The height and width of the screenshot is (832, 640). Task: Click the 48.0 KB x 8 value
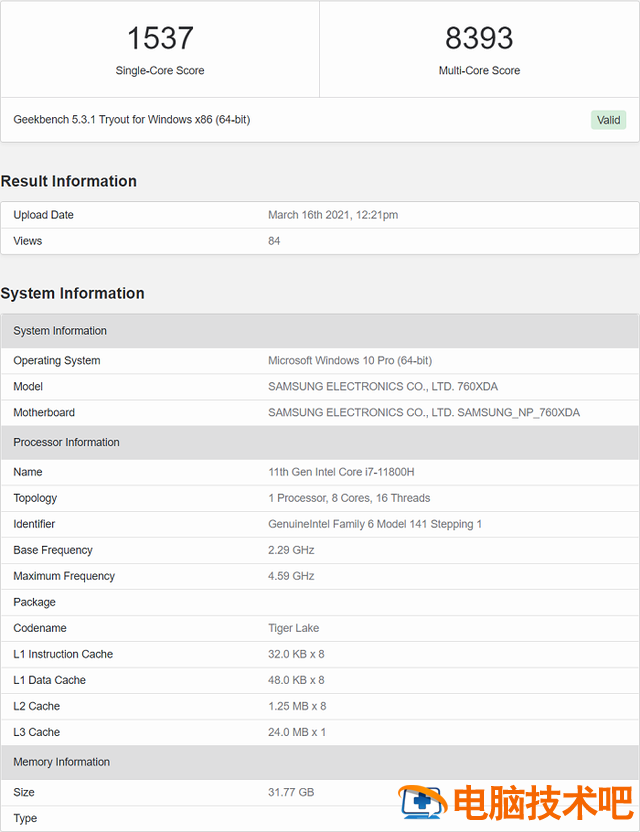(x=296, y=680)
